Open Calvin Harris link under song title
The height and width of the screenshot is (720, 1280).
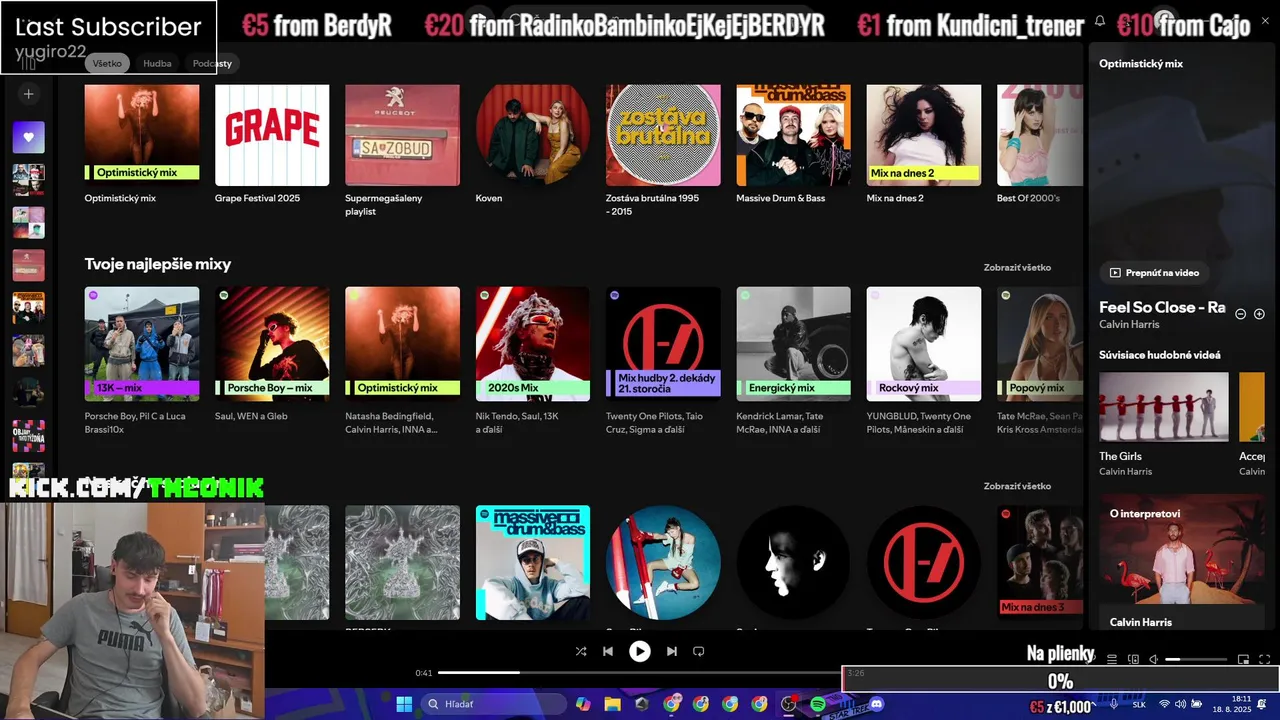1129,324
